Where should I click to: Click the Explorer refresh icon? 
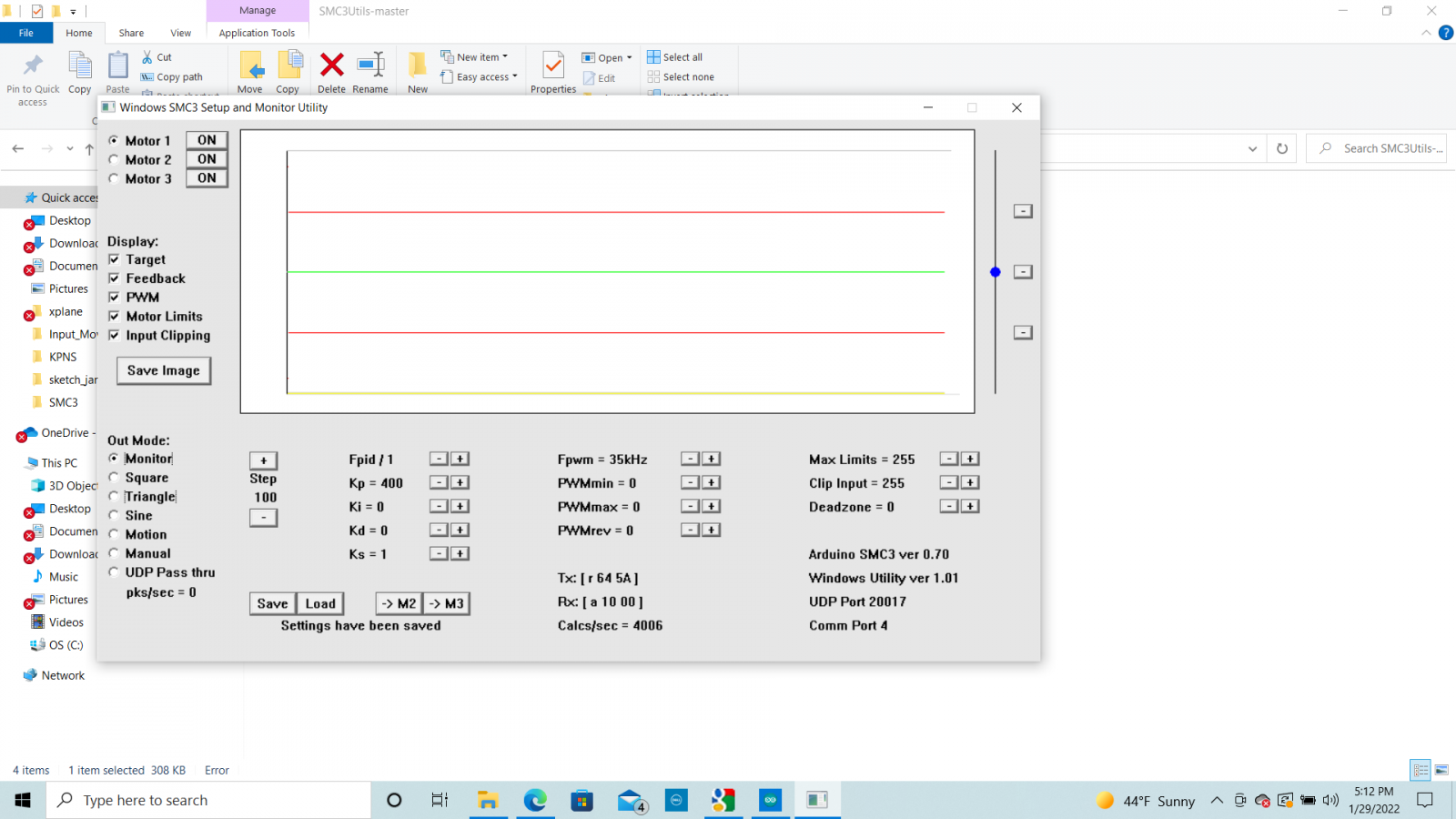1282,148
